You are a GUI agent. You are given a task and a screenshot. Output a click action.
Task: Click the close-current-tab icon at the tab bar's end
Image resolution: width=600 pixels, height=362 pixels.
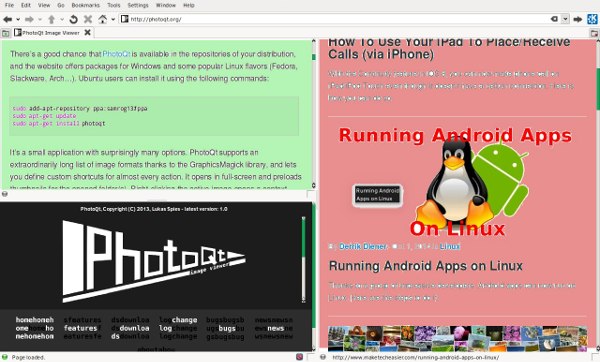point(594,34)
